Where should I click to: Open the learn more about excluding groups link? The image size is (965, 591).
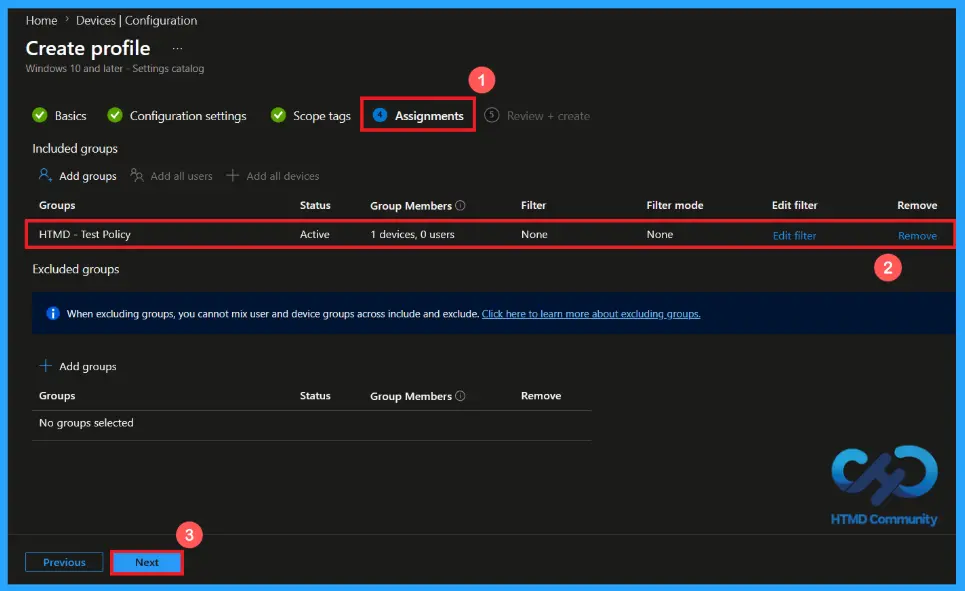click(x=591, y=314)
